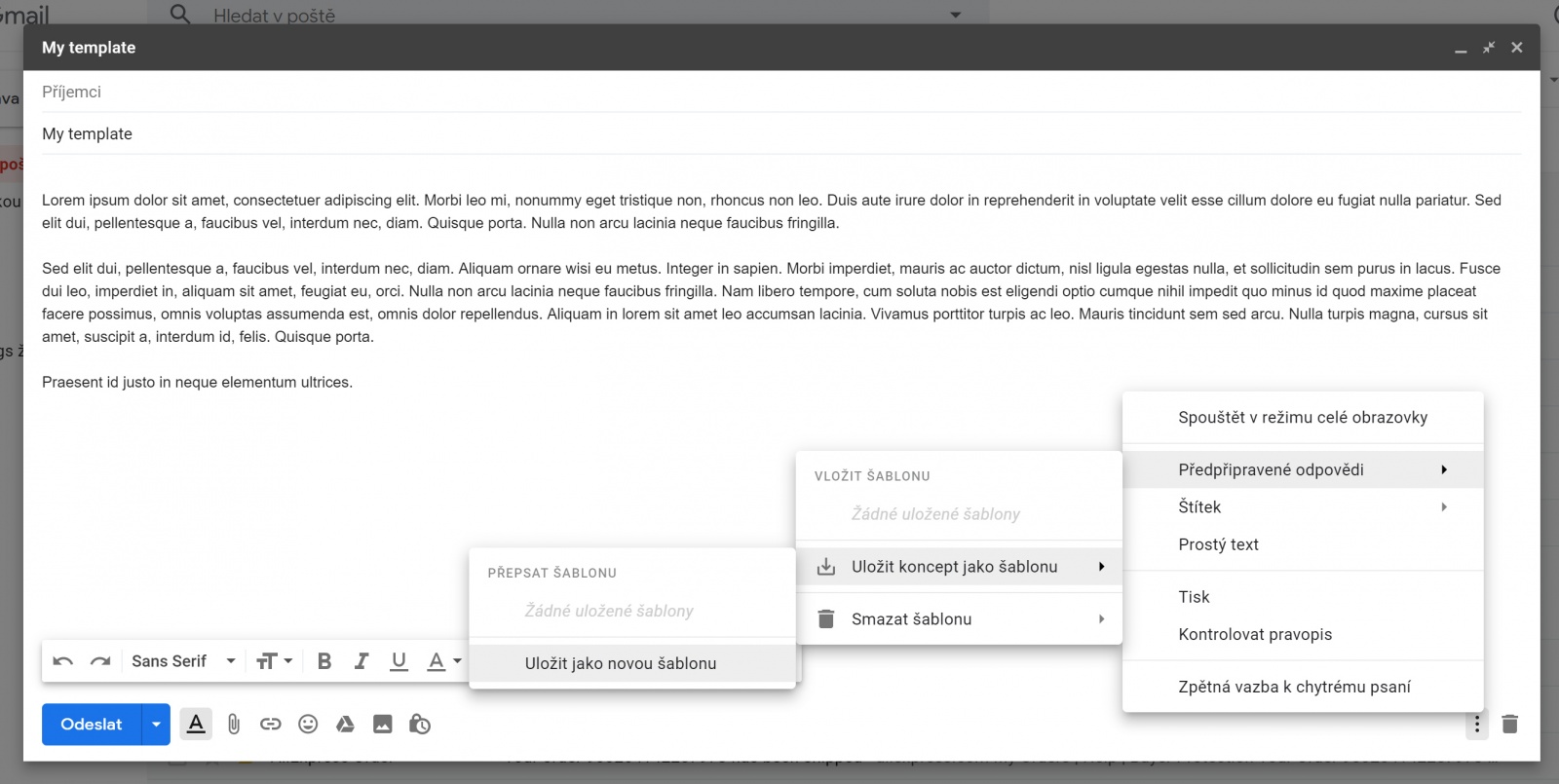Screen dimensions: 1559x784
Task: Select Uložit jako novou šablonu
Action: coord(632,663)
